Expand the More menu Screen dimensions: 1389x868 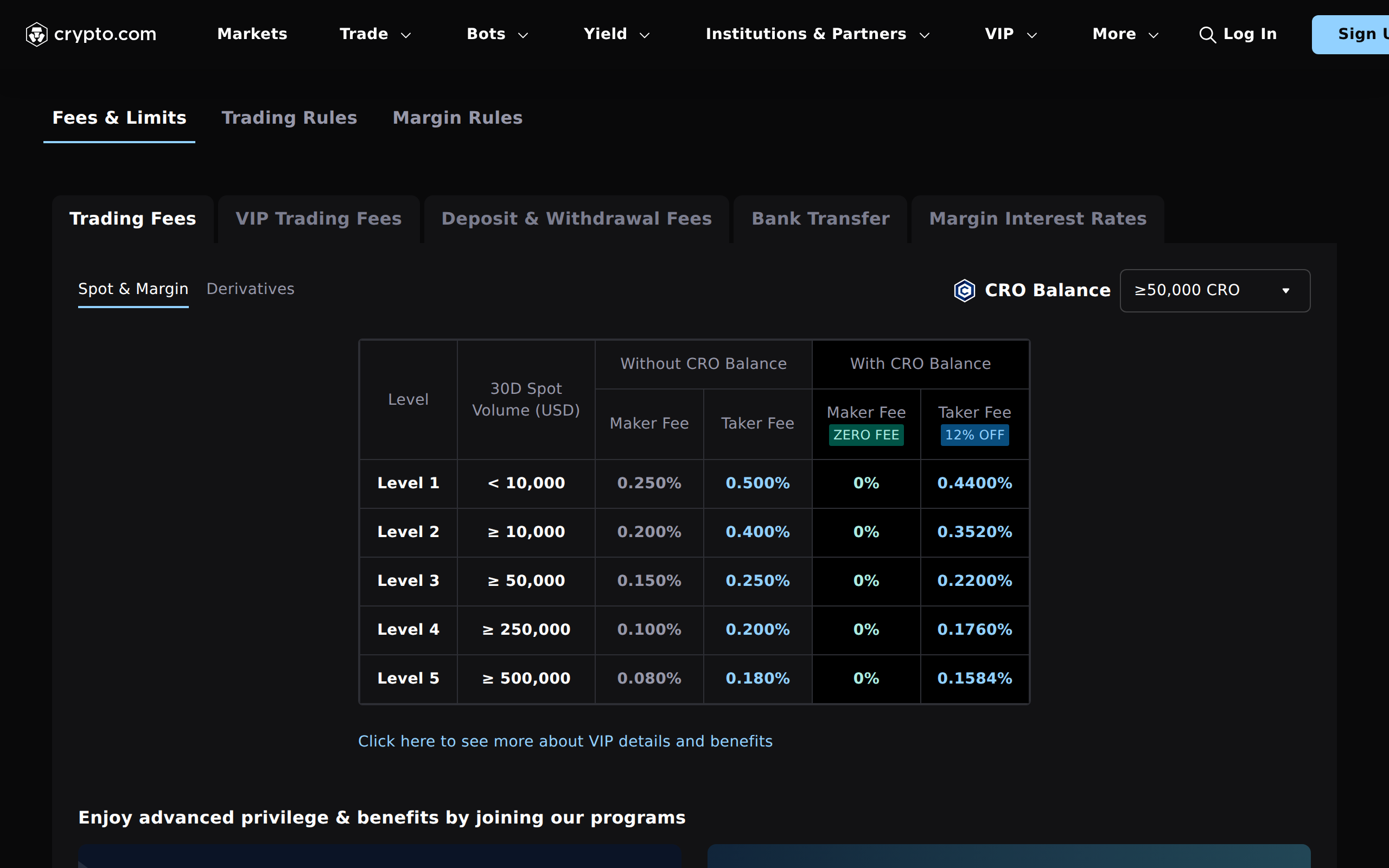pos(1125,34)
